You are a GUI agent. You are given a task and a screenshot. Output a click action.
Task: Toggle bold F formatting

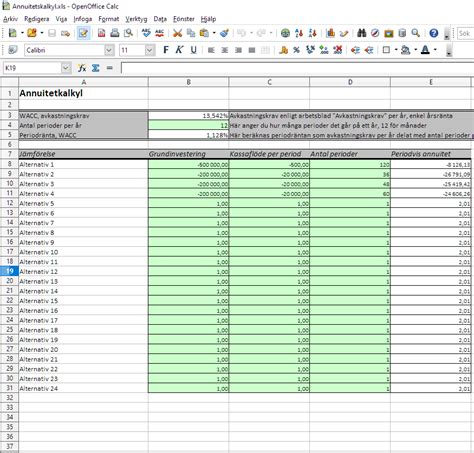166,50
